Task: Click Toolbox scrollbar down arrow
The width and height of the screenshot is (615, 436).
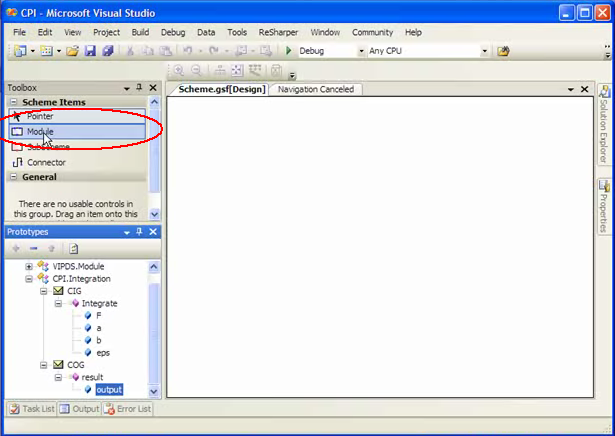Action: coord(155,214)
